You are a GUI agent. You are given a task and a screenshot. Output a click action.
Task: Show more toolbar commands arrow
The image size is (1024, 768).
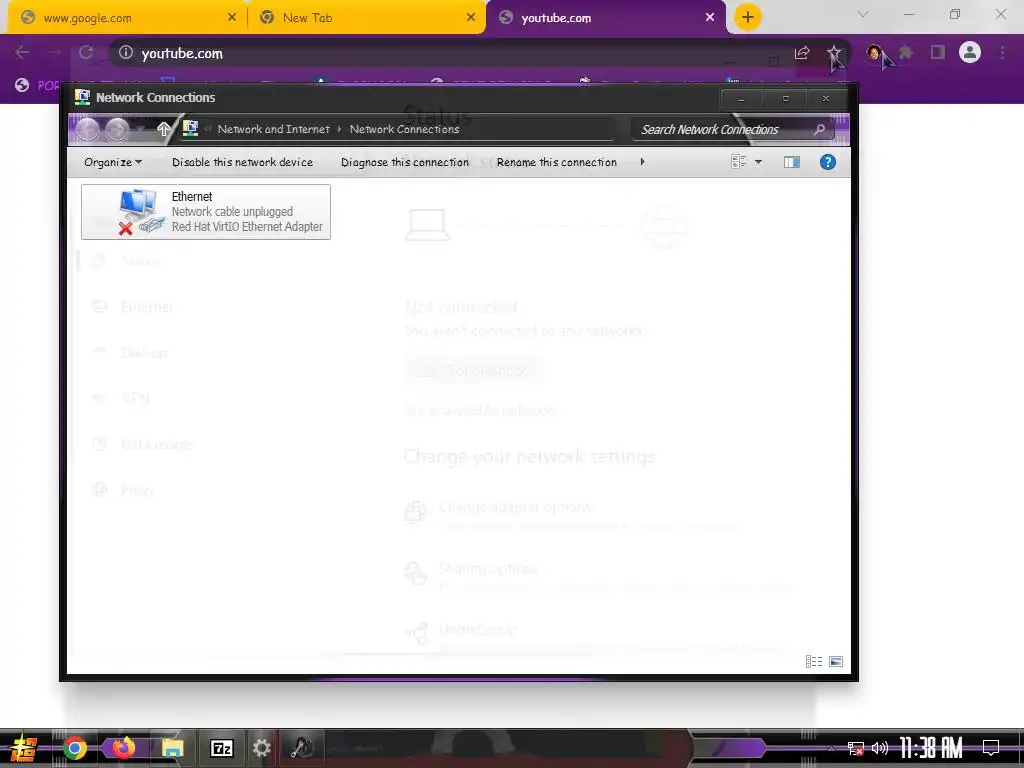coord(643,161)
